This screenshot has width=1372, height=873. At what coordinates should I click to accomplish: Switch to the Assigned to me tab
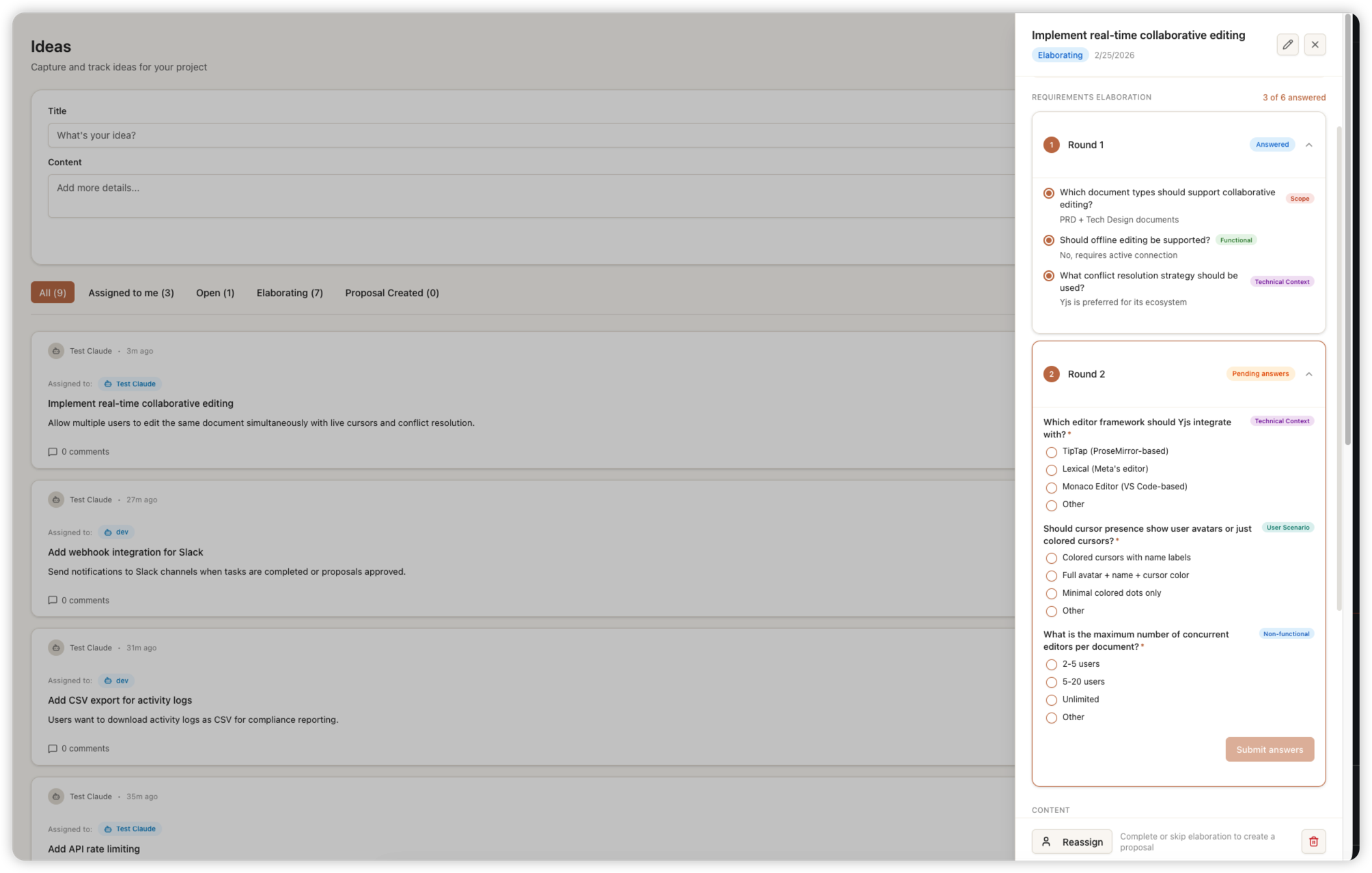(x=130, y=292)
